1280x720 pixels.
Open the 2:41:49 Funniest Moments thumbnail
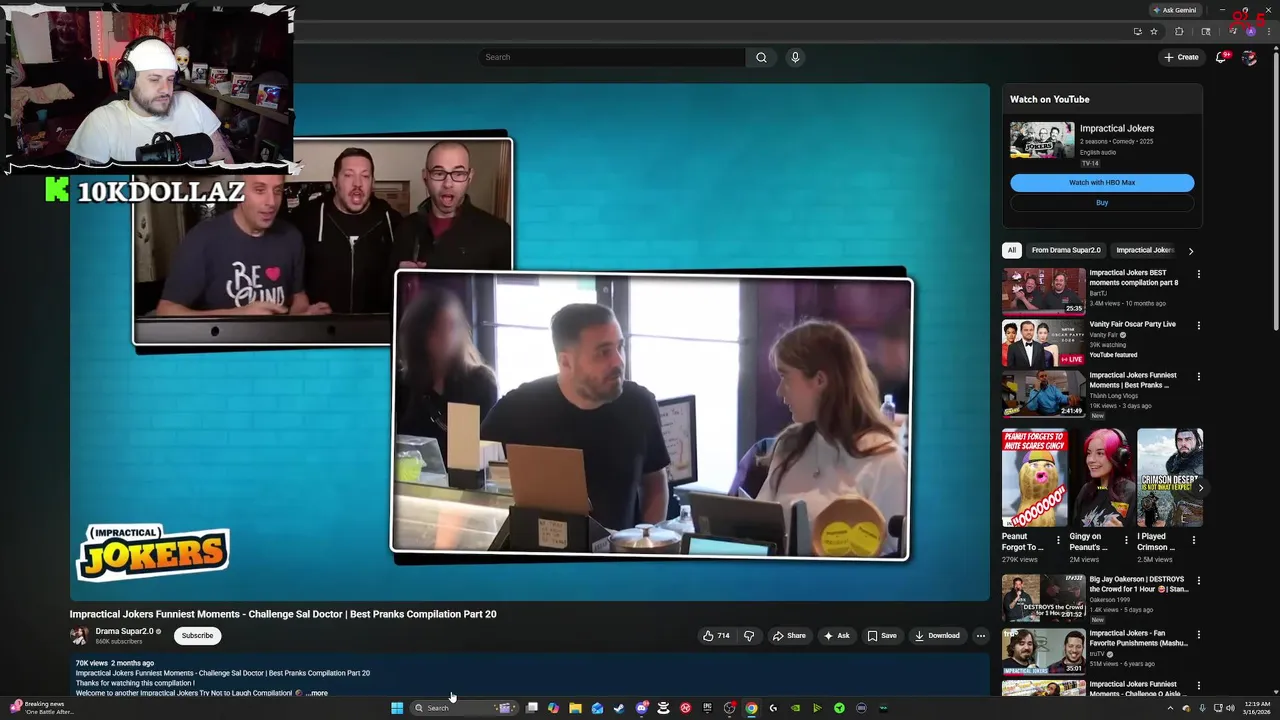pos(1043,394)
